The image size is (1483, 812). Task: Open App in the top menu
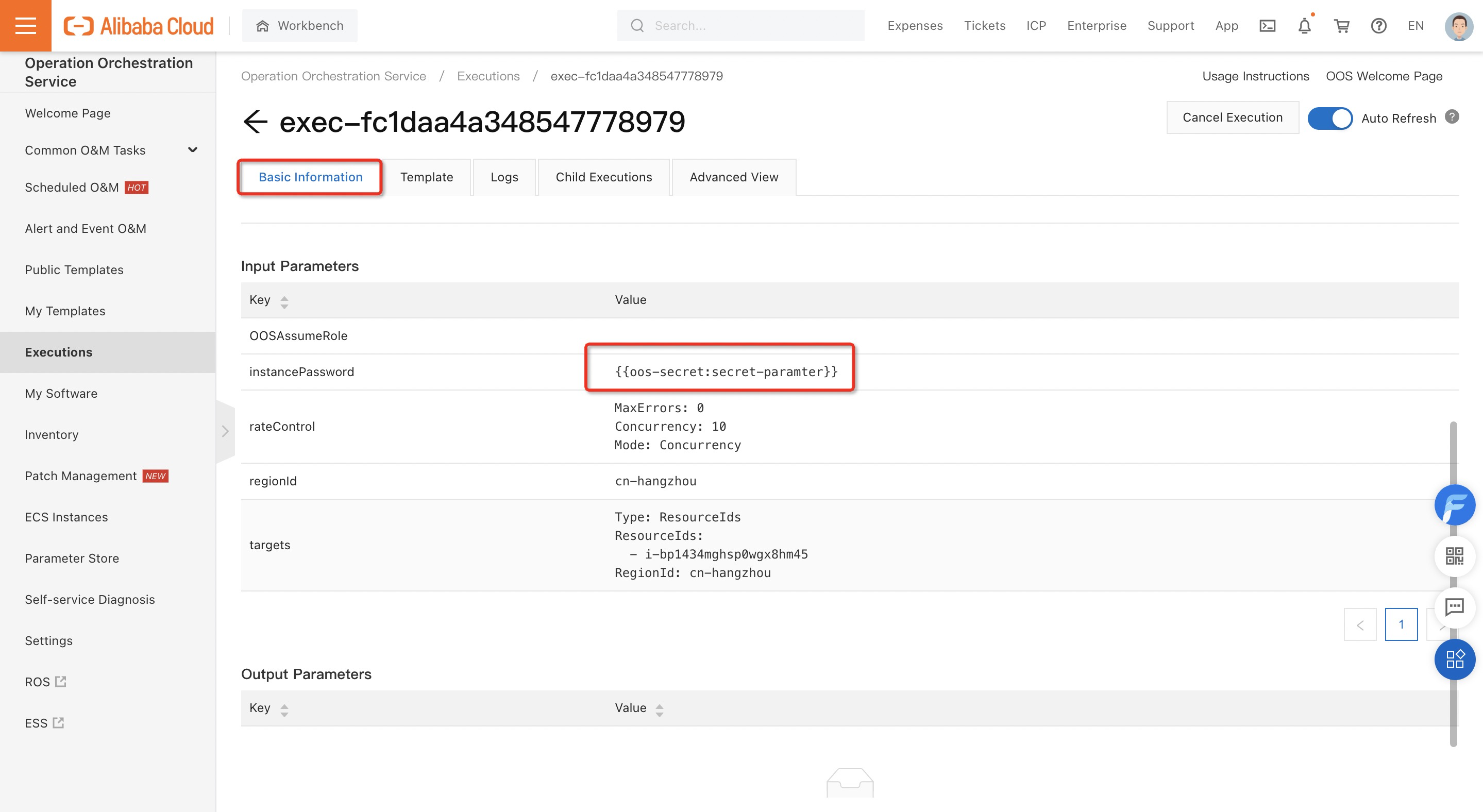[1226, 26]
